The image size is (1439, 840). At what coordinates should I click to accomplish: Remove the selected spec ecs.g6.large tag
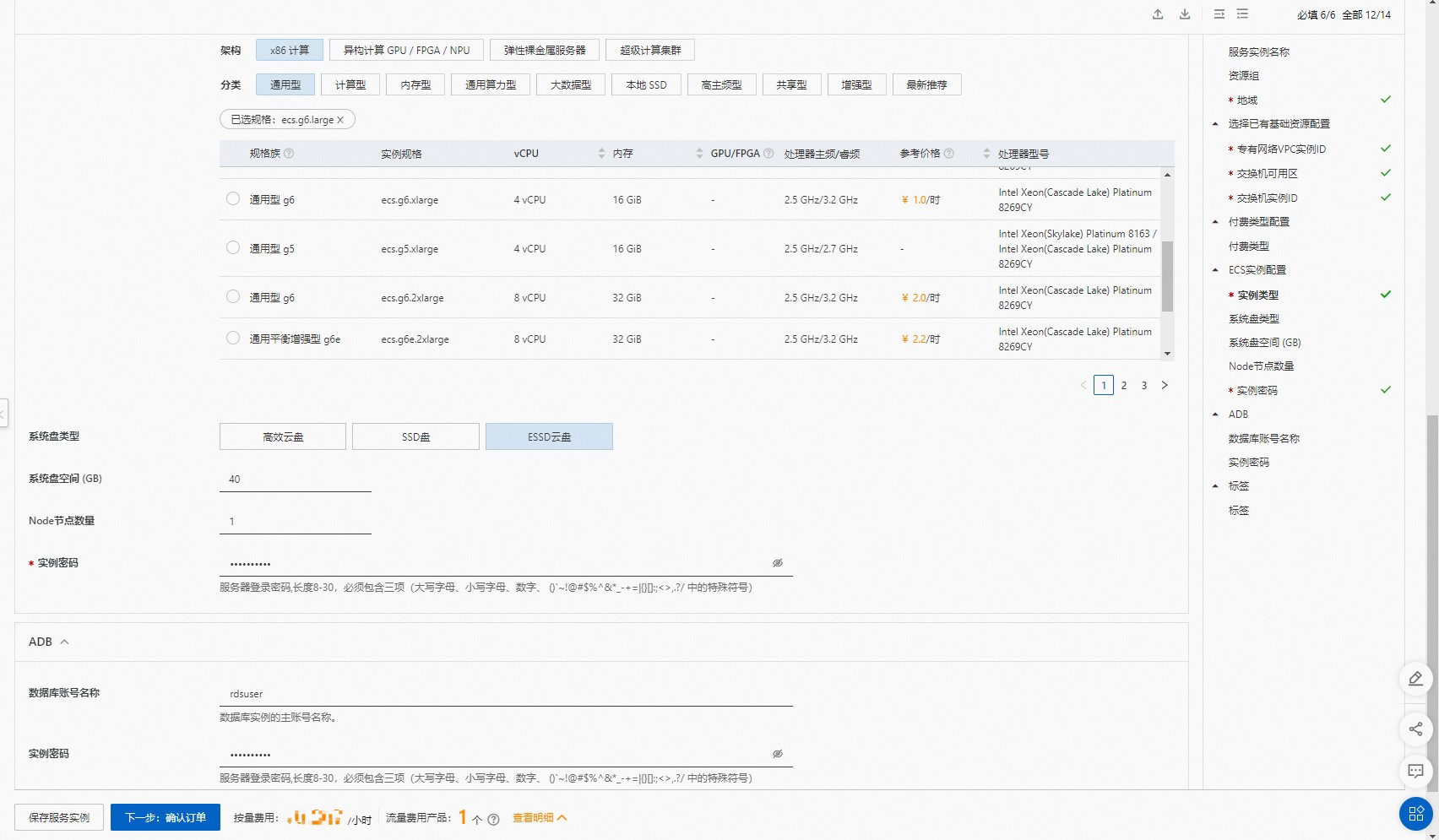point(340,120)
